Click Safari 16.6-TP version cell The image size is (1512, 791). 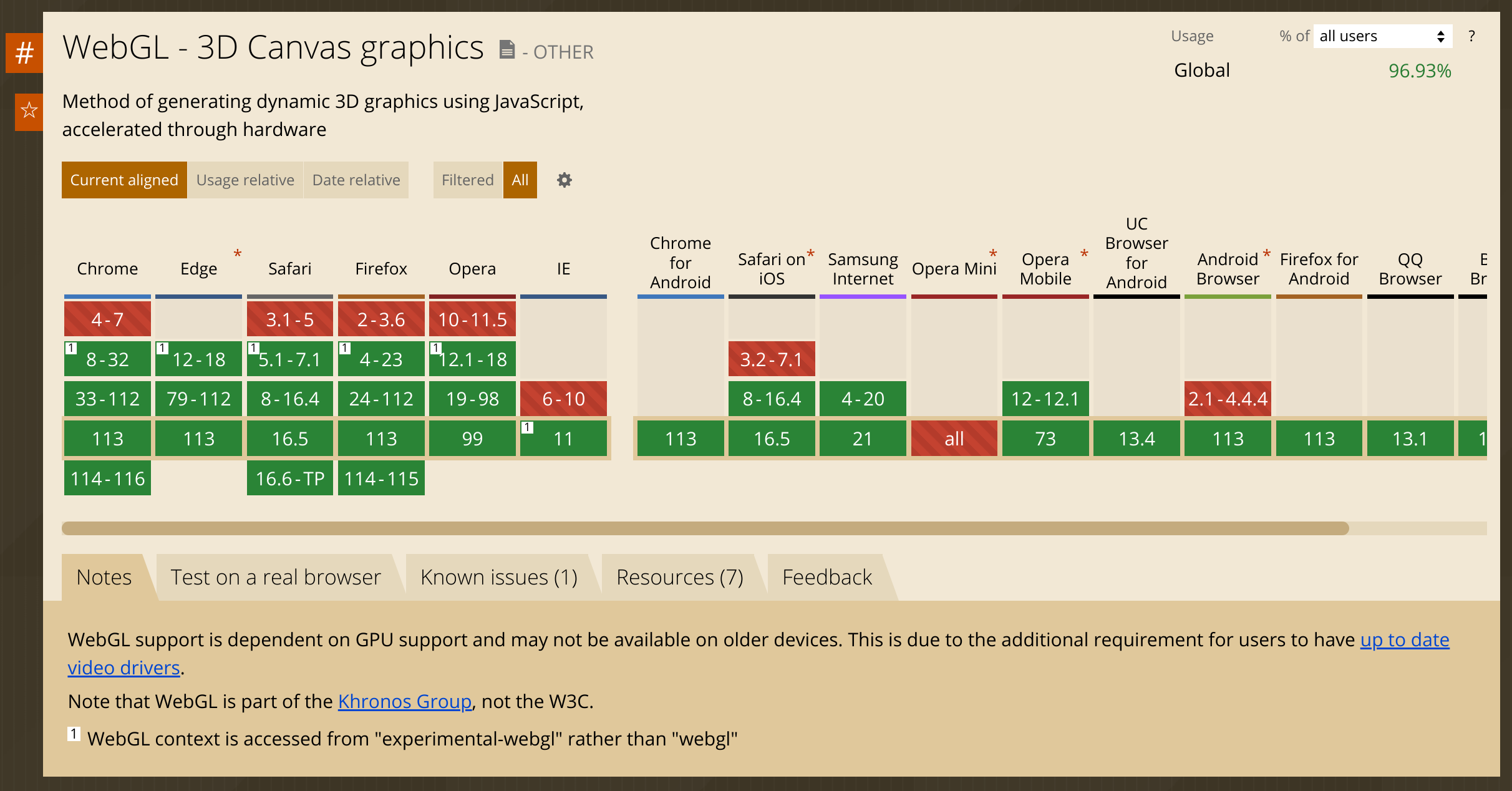[x=290, y=478]
